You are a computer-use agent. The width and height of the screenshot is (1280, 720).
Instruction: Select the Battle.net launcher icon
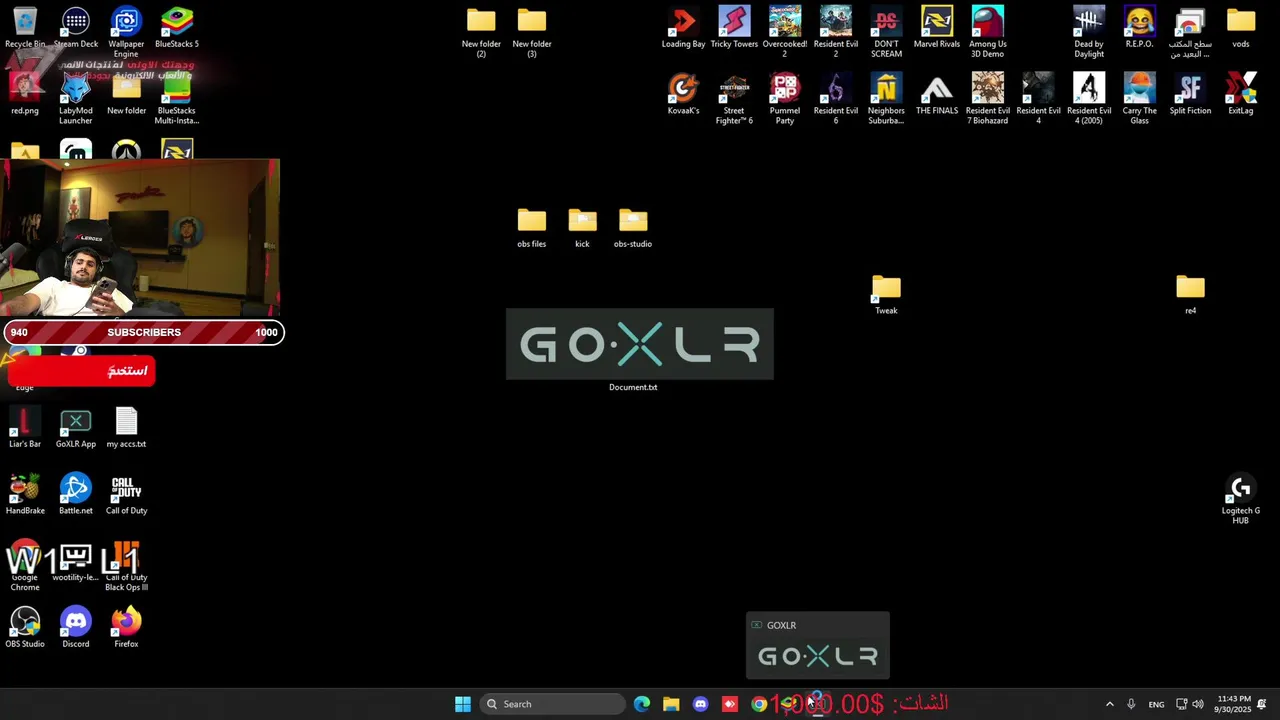(76, 495)
